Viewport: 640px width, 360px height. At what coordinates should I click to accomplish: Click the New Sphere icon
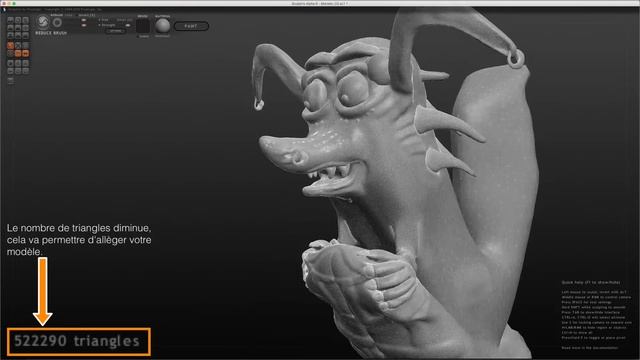coord(11,63)
